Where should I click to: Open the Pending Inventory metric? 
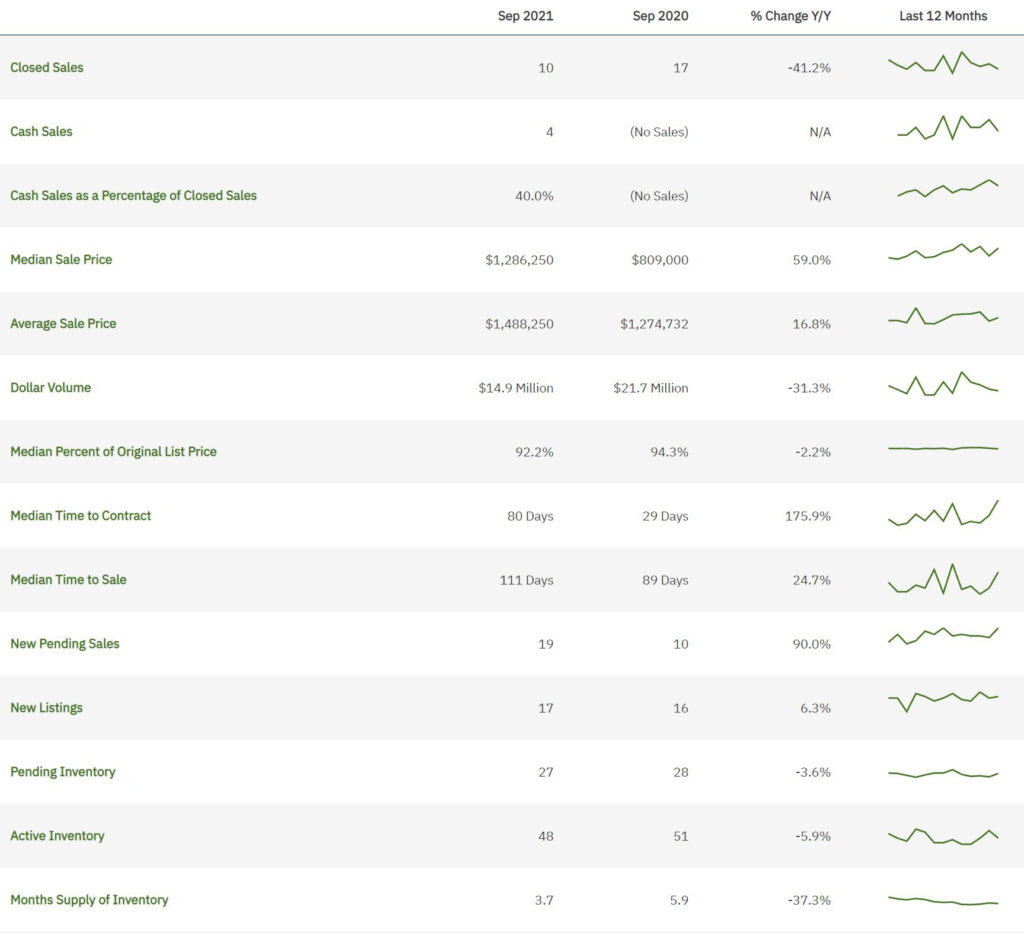pos(63,771)
